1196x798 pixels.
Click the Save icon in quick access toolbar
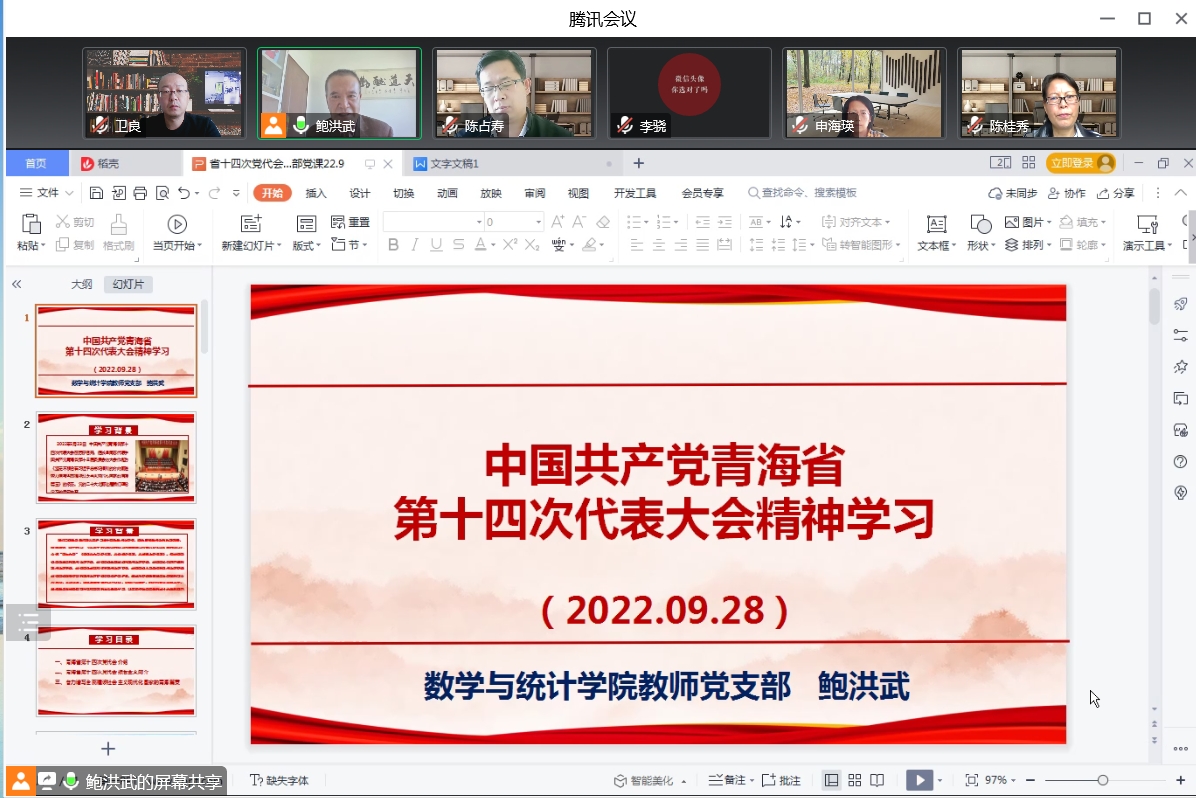[97, 193]
